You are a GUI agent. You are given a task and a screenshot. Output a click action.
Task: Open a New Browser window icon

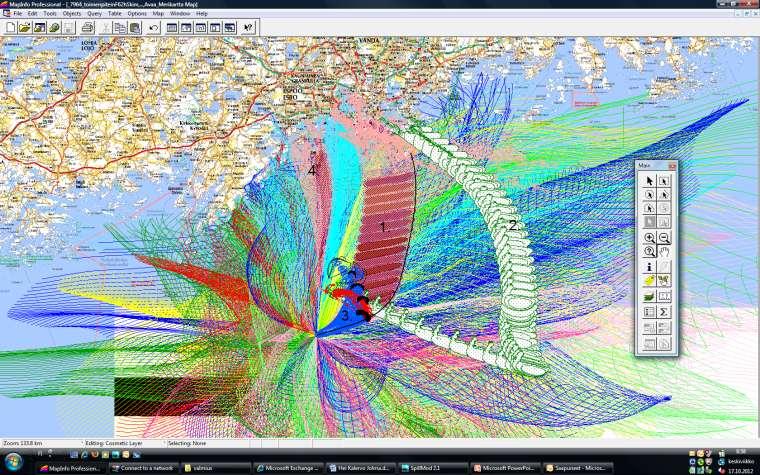[x=172, y=27]
